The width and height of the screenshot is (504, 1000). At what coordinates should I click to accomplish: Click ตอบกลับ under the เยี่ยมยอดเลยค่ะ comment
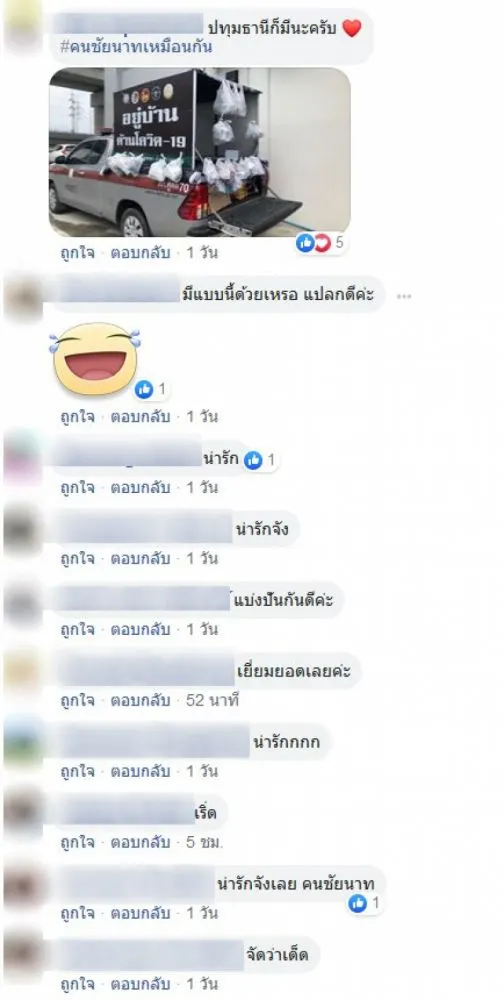(140, 701)
